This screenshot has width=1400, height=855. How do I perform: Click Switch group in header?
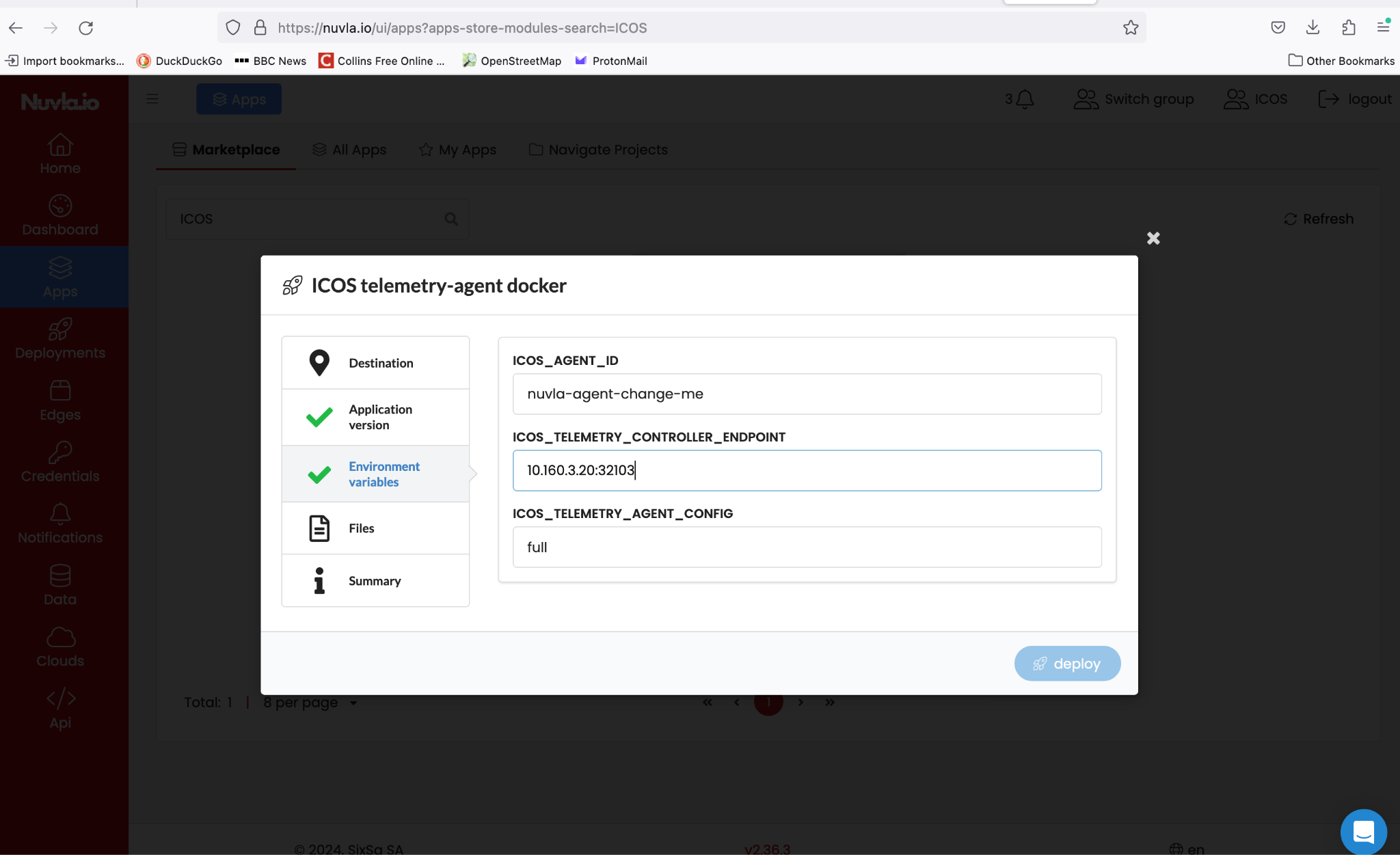pyautogui.click(x=1133, y=99)
